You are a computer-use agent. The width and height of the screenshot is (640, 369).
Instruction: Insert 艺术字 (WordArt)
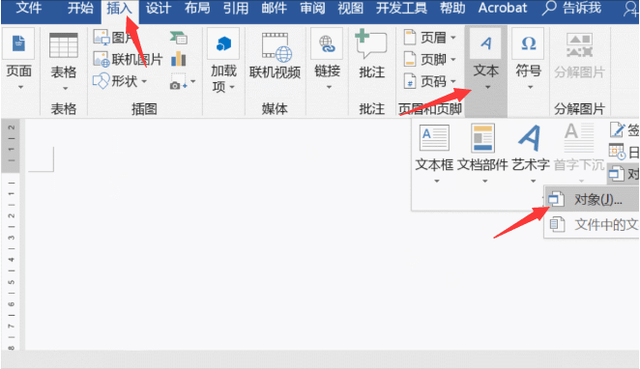531,153
